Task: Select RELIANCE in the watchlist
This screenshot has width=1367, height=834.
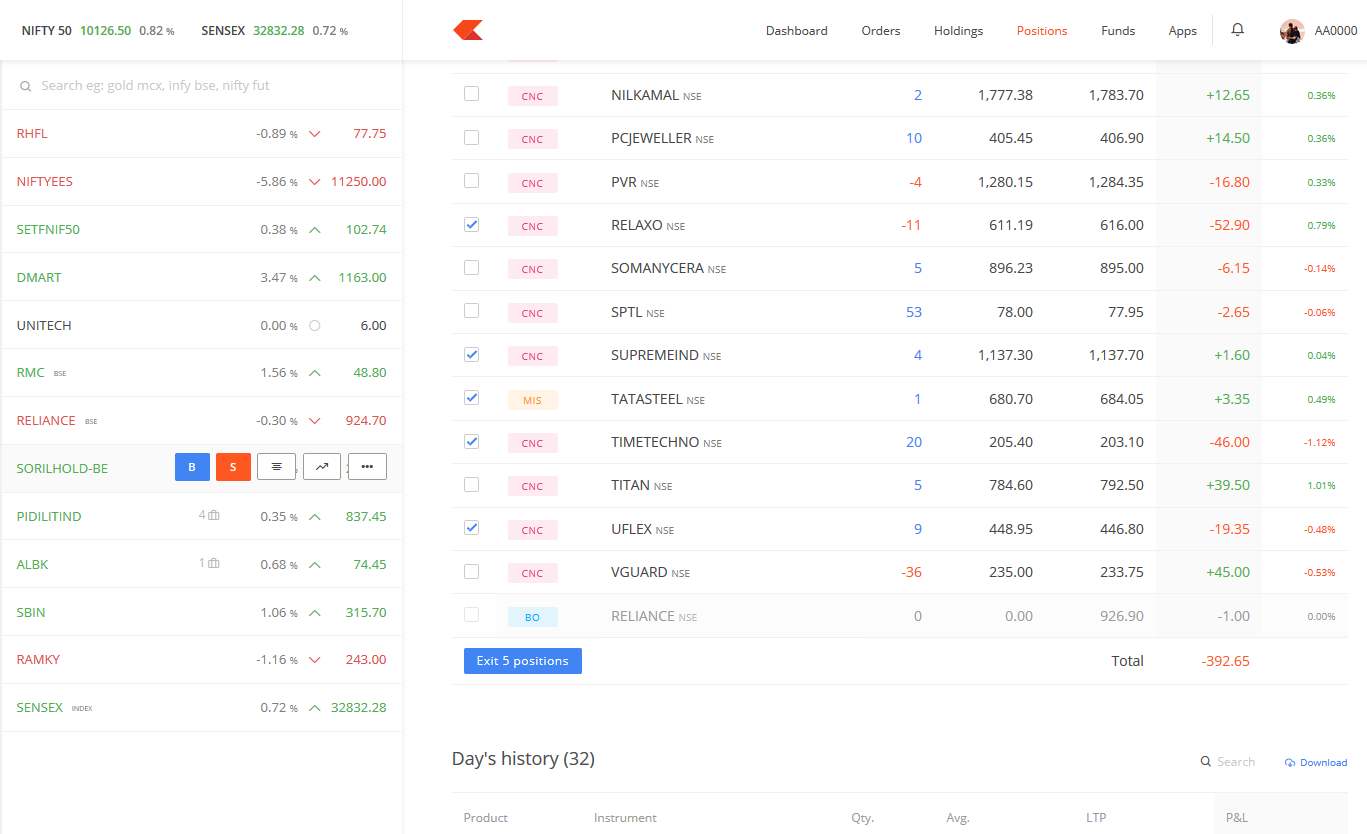Action: [x=202, y=421]
